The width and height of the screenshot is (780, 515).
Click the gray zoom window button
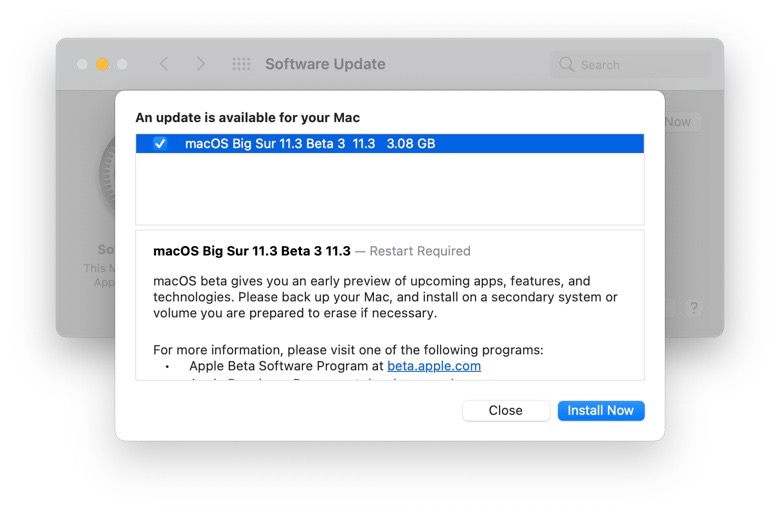[122, 64]
